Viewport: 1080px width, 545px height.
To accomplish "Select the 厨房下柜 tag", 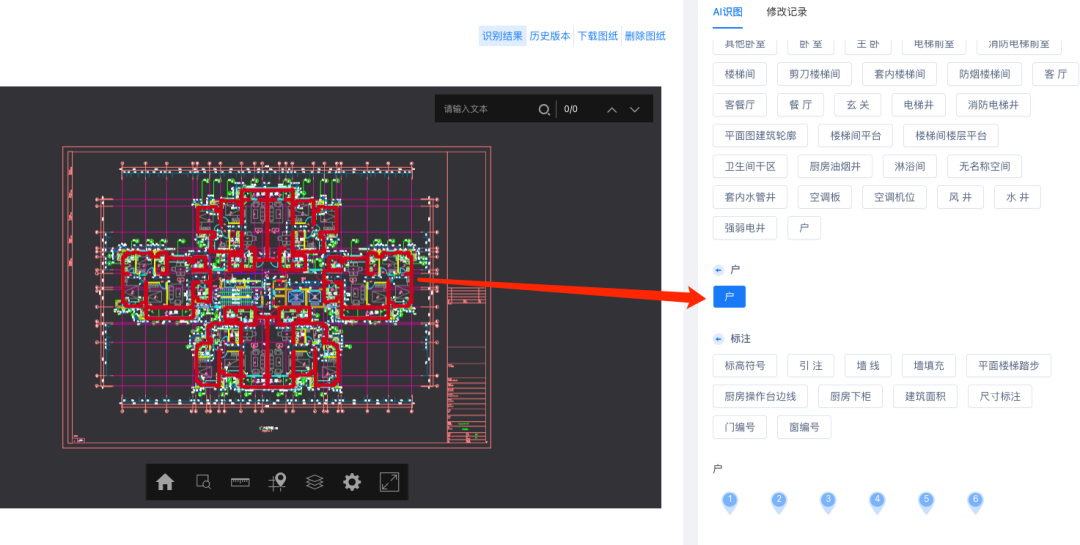I will pos(850,396).
